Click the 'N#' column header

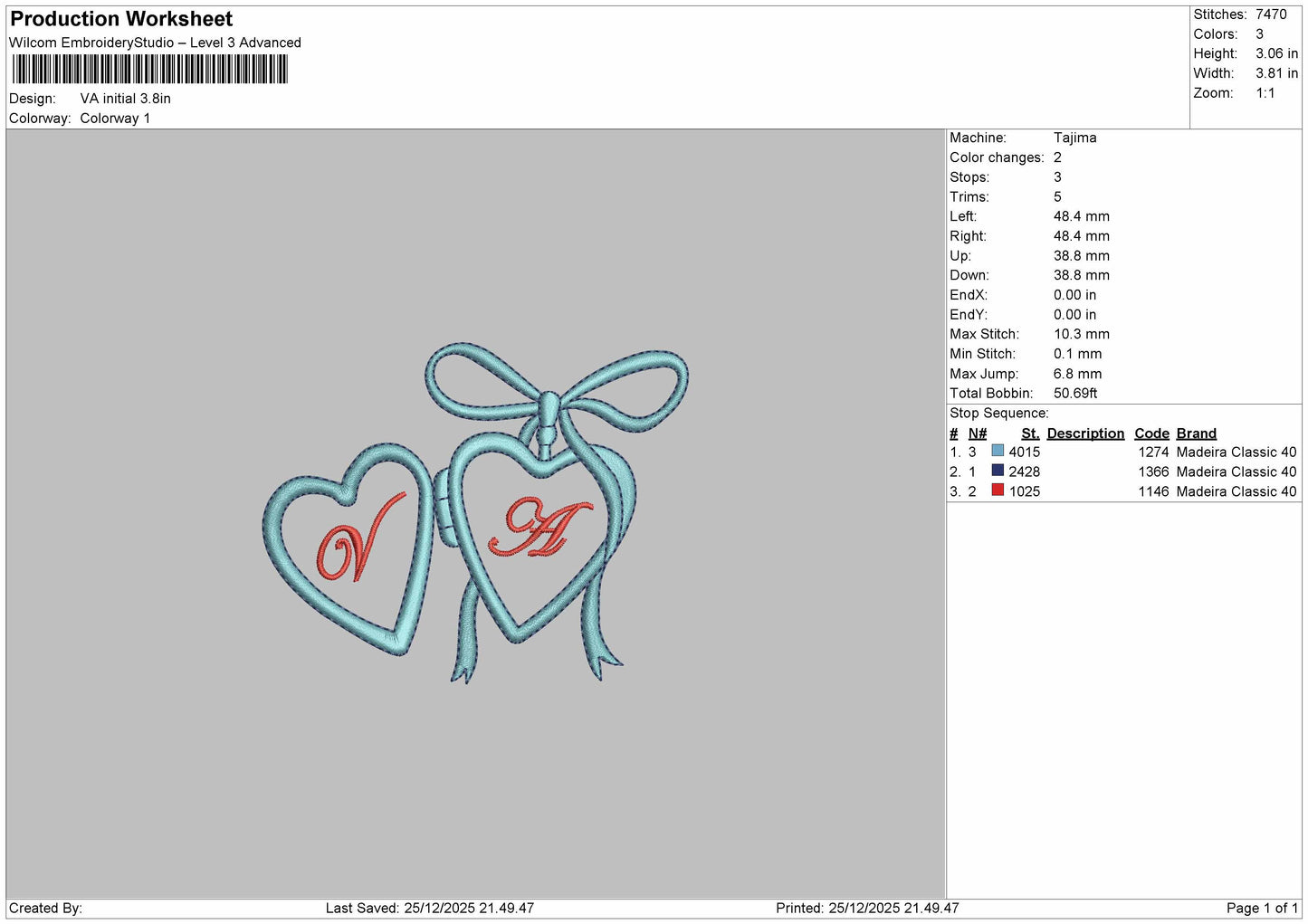click(x=978, y=433)
